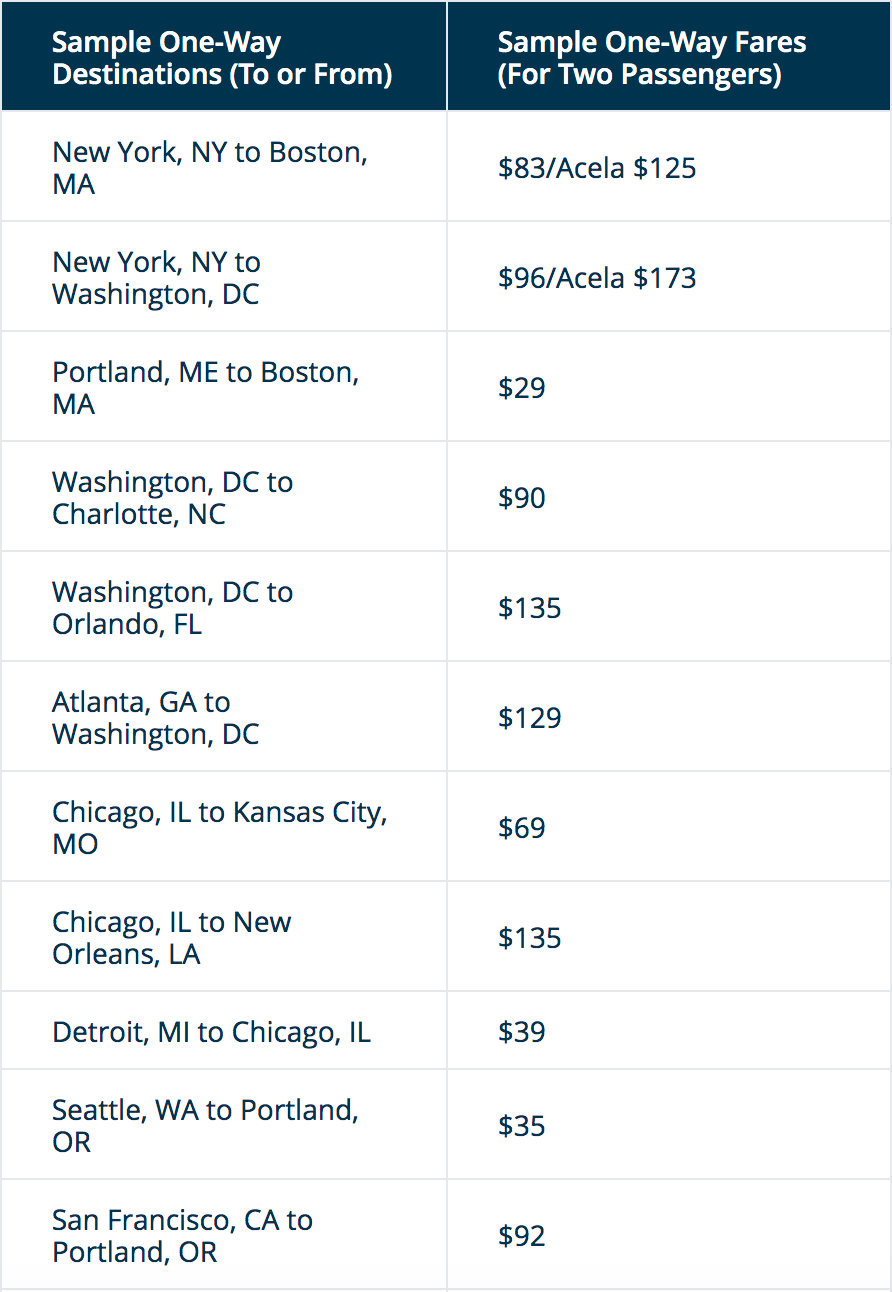Screen dimensions: 892x1292
Task: Select the Washington, DC to Charlotte route
Action: (172, 498)
